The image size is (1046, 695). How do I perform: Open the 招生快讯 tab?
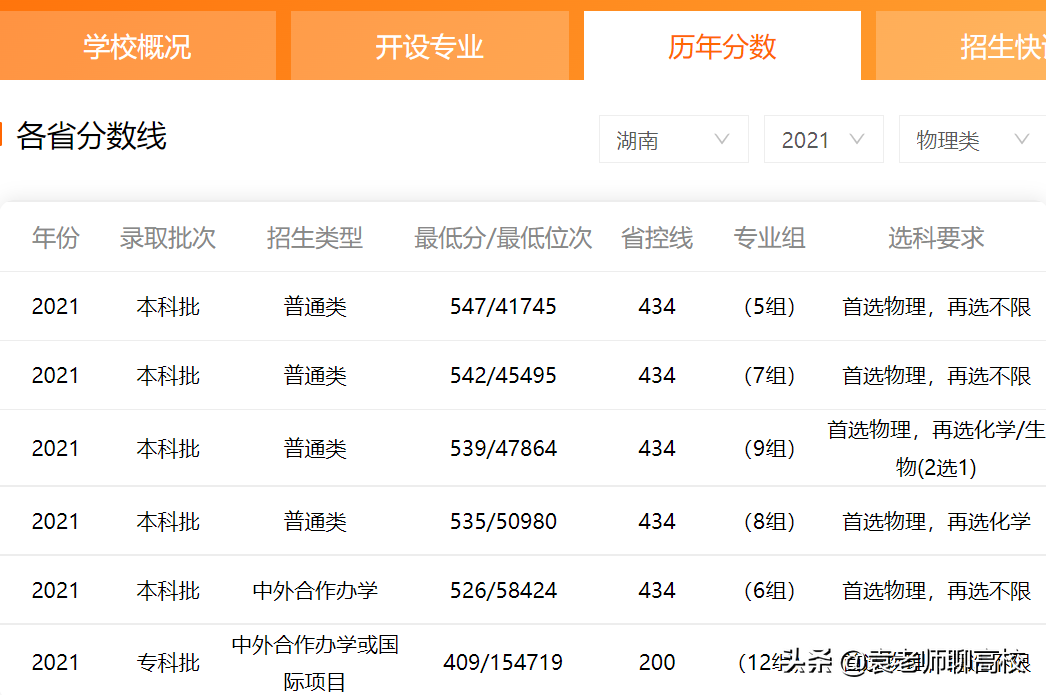[1001, 46]
